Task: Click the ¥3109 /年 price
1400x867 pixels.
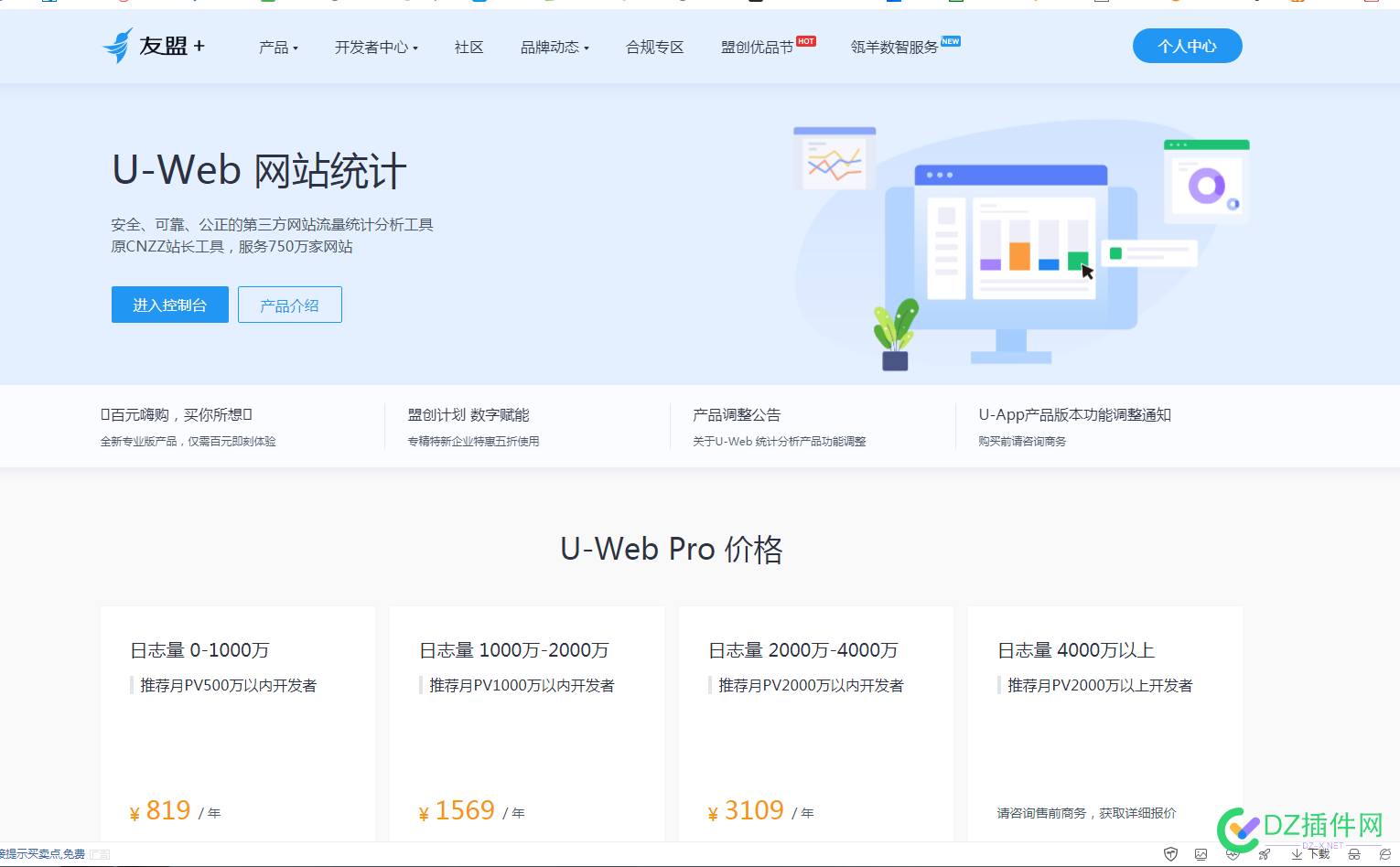Action: [760, 810]
